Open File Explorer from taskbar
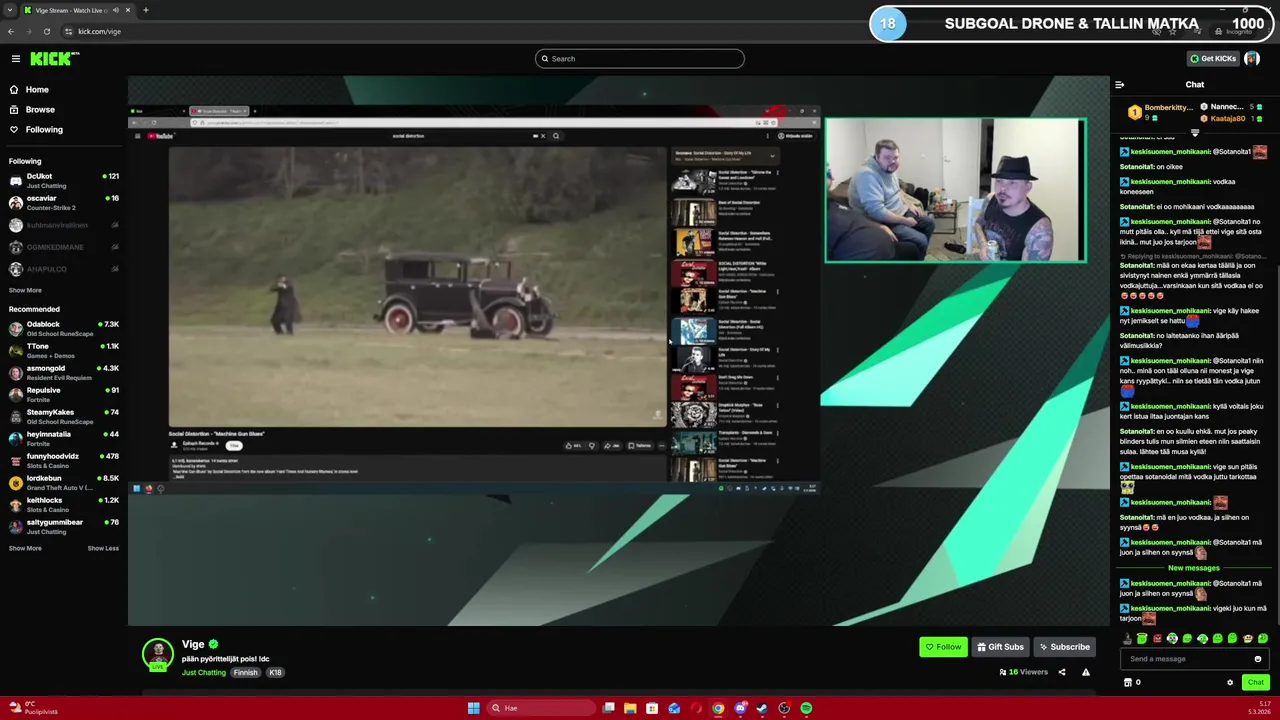This screenshot has width=1280, height=720. (x=630, y=708)
